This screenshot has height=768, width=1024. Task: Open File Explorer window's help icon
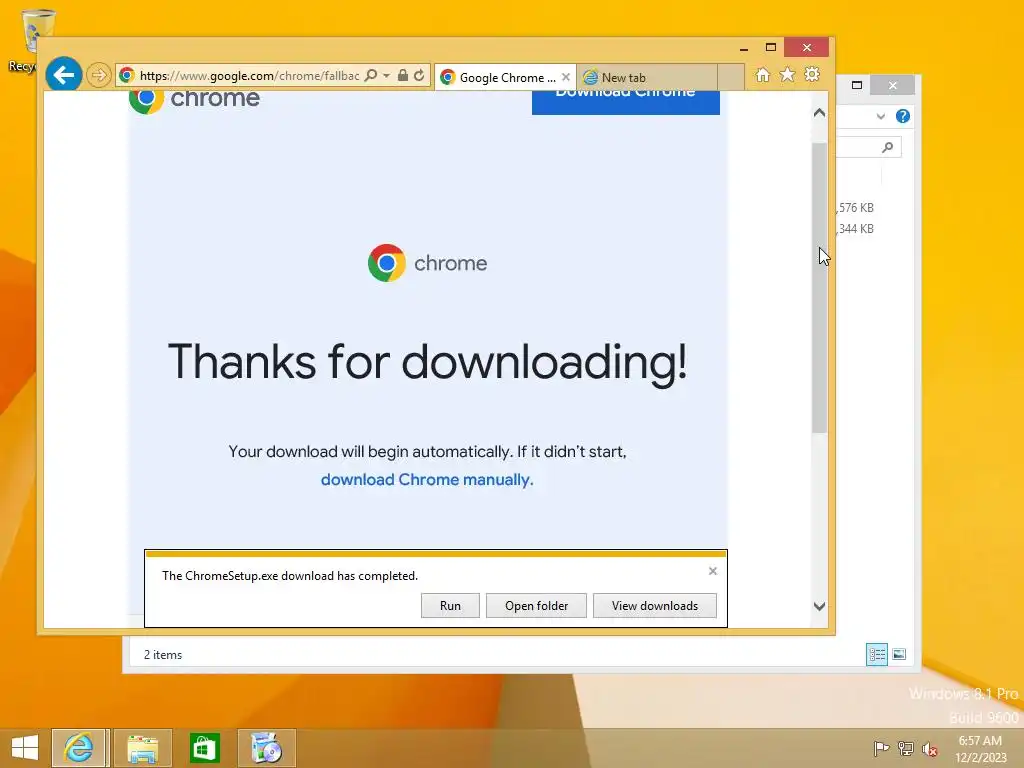(903, 116)
